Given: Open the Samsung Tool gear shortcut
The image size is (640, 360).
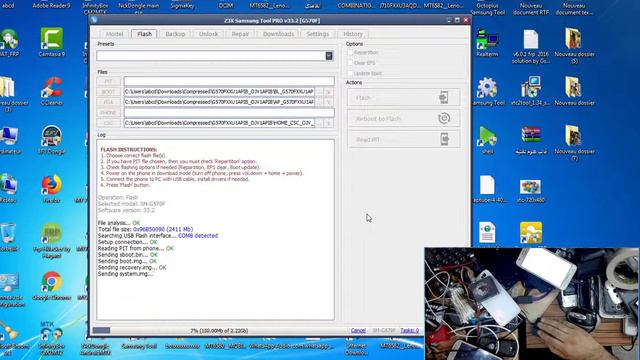Looking at the screenshot, I should point(487,91).
